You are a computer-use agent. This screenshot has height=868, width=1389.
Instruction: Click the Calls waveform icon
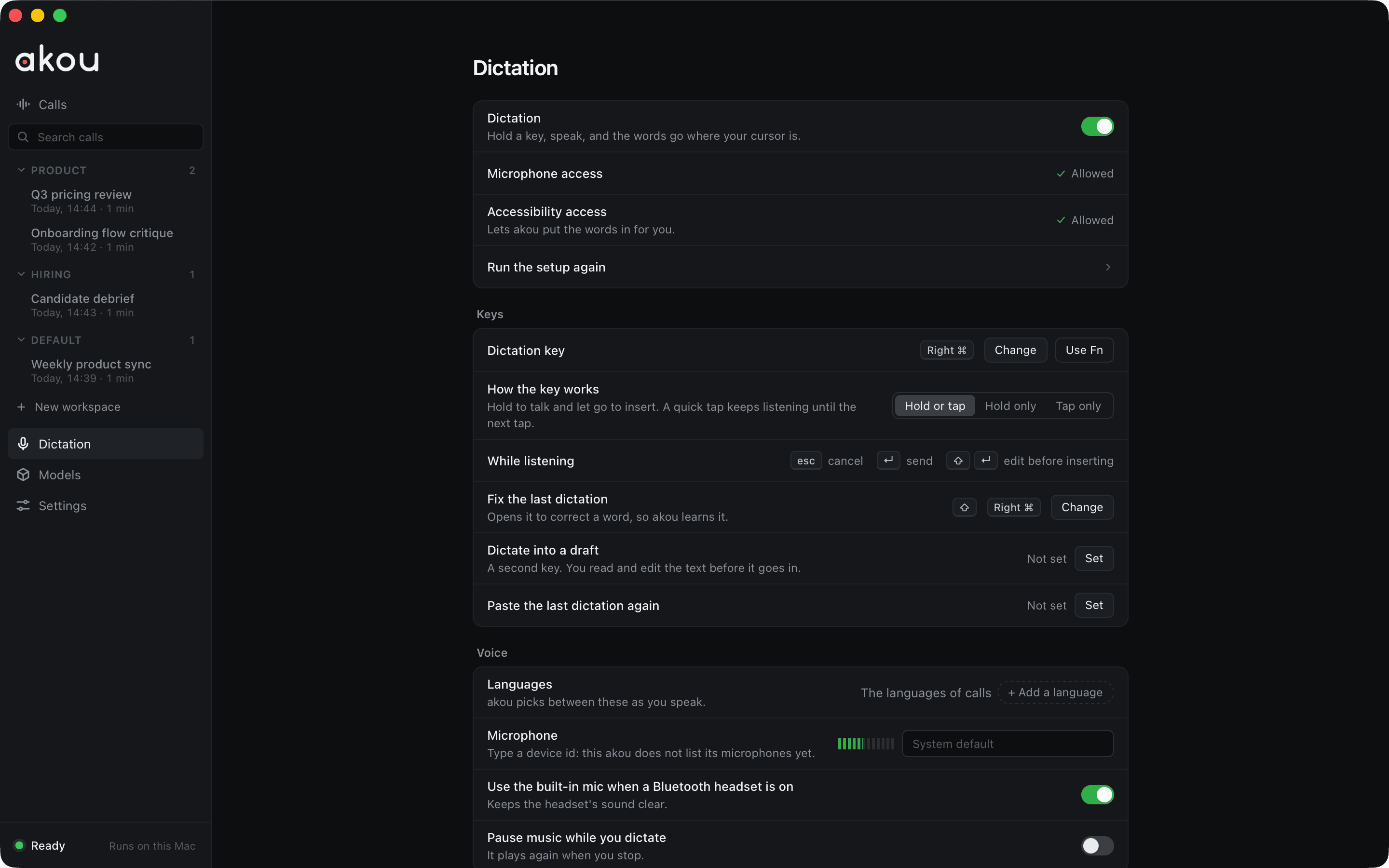pos(23,105)
